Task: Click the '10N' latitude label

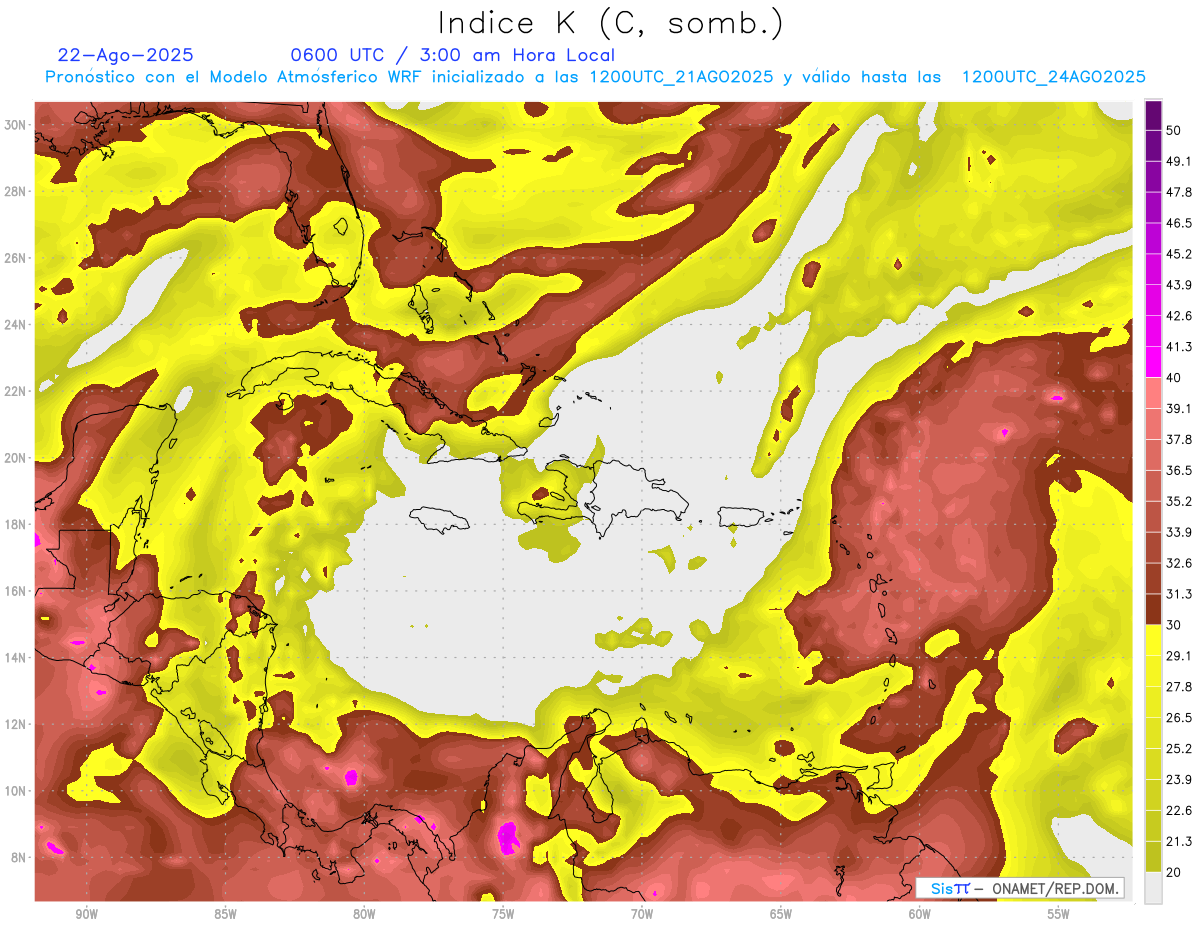Action: tap(17, 791)
